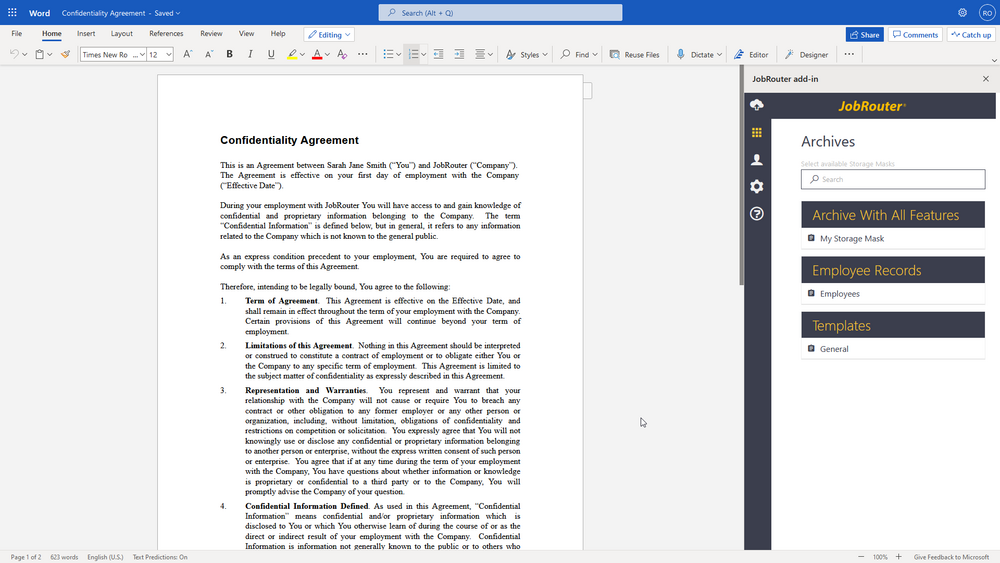Open the Editor pane

tap(751, 54)
